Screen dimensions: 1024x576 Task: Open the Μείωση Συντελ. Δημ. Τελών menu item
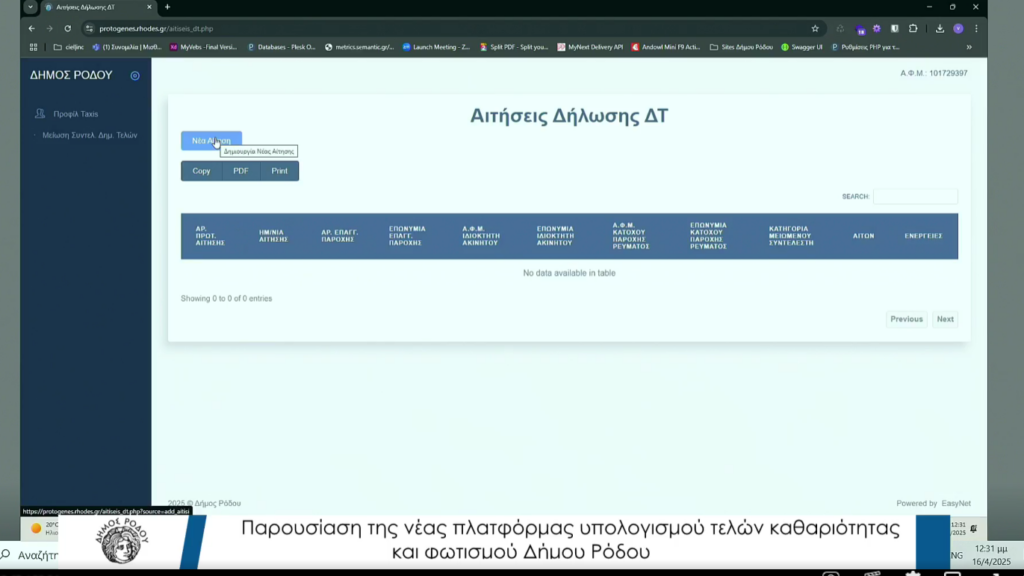click(89, 135)
